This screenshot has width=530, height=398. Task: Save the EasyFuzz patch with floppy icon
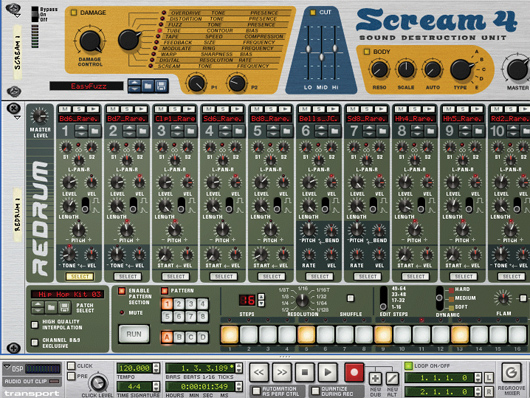[161, 86]
